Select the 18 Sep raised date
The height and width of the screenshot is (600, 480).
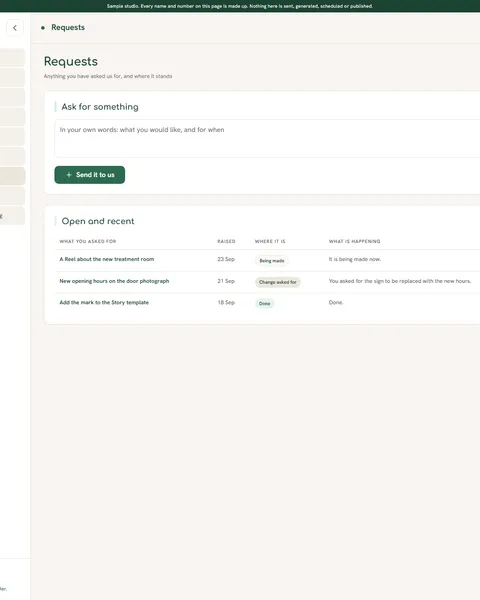226,302
